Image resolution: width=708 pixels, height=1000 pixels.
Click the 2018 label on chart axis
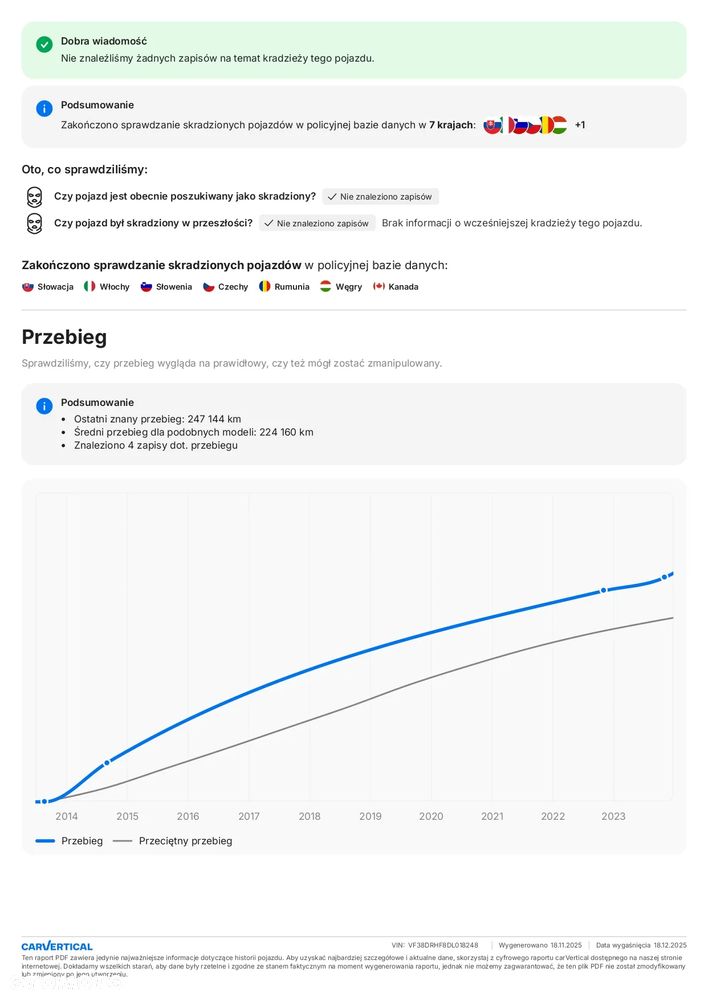(x=310, y=816)
